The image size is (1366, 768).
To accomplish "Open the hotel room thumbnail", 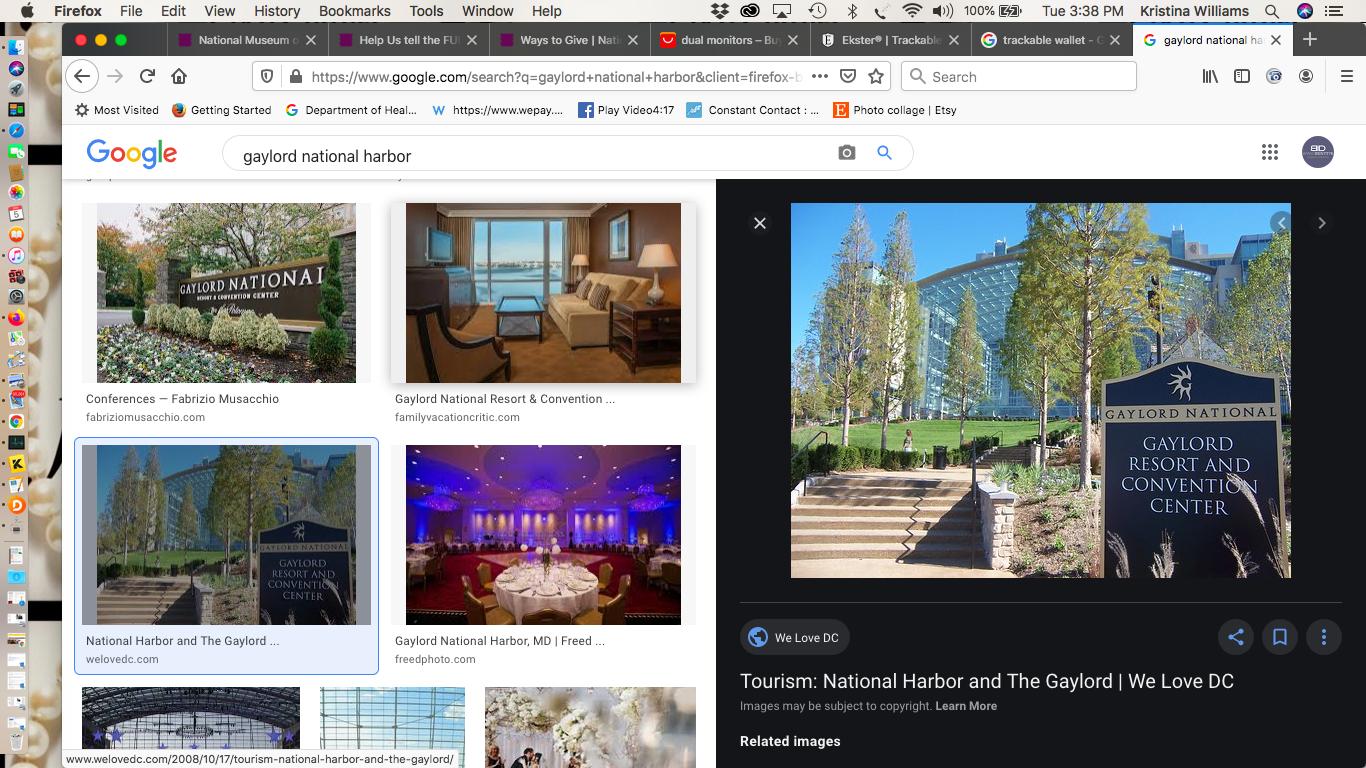I will [543, 293].
